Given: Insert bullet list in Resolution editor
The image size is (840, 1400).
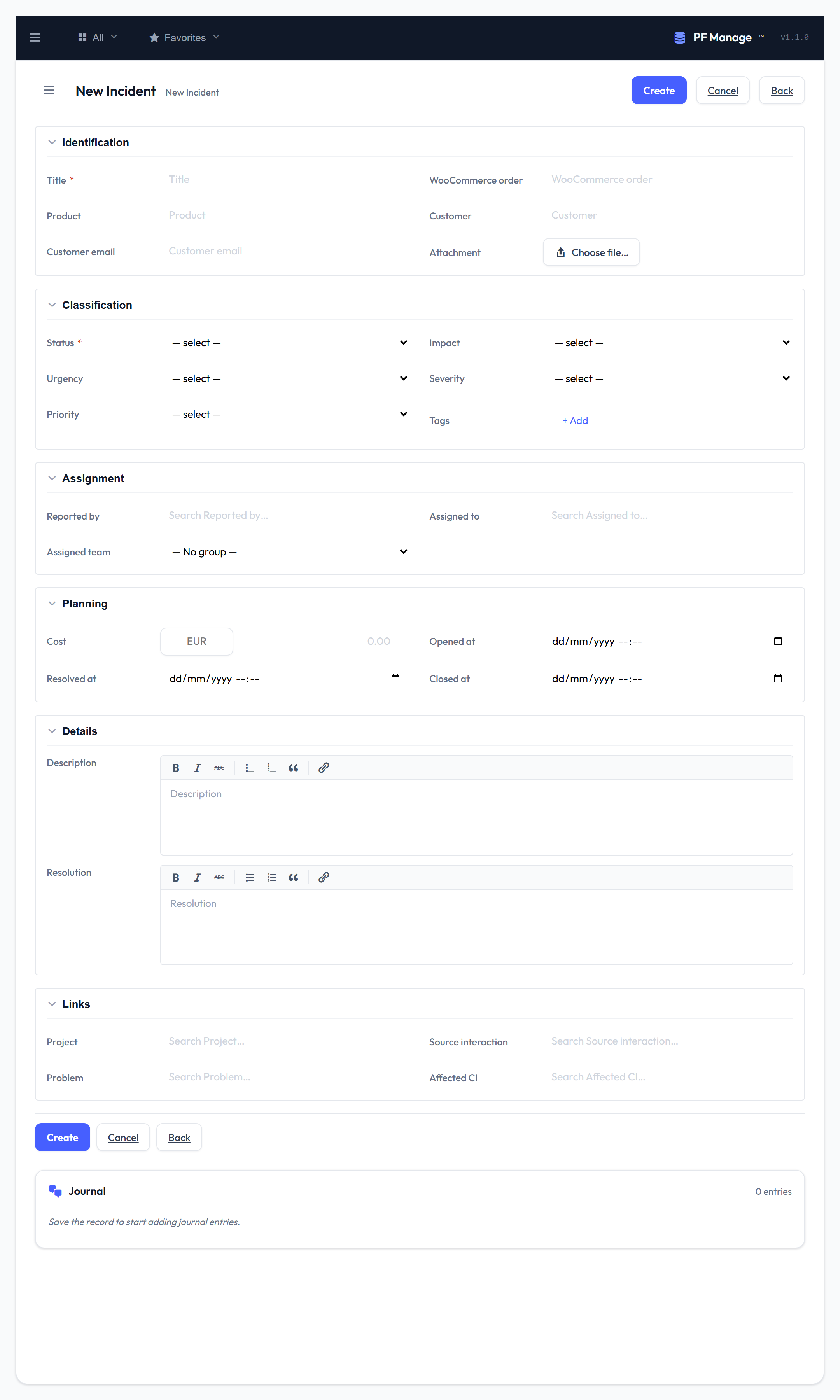Looking at the screenshot, I should click(x=250, y=878).
